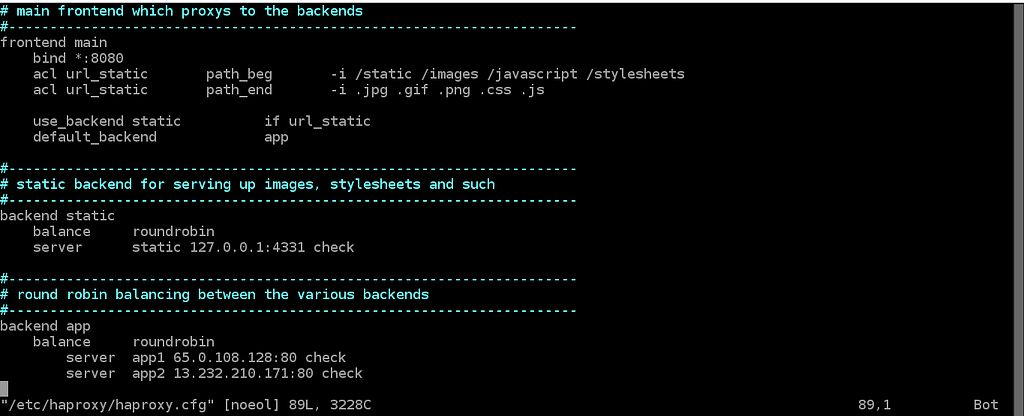Click the cursor block on last line
The height and width of the screenshot is (416, 1024).
point(4,389)
